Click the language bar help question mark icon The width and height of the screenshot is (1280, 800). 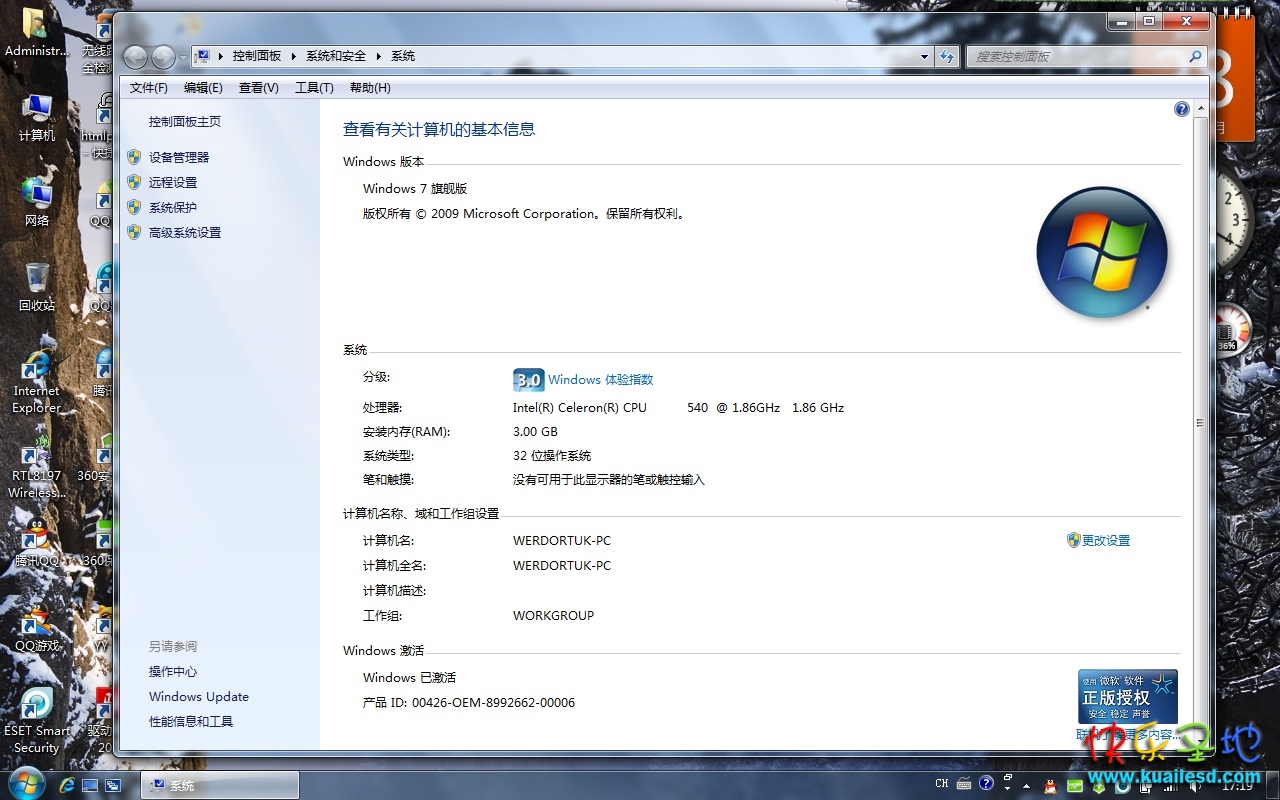coord(986,783)
